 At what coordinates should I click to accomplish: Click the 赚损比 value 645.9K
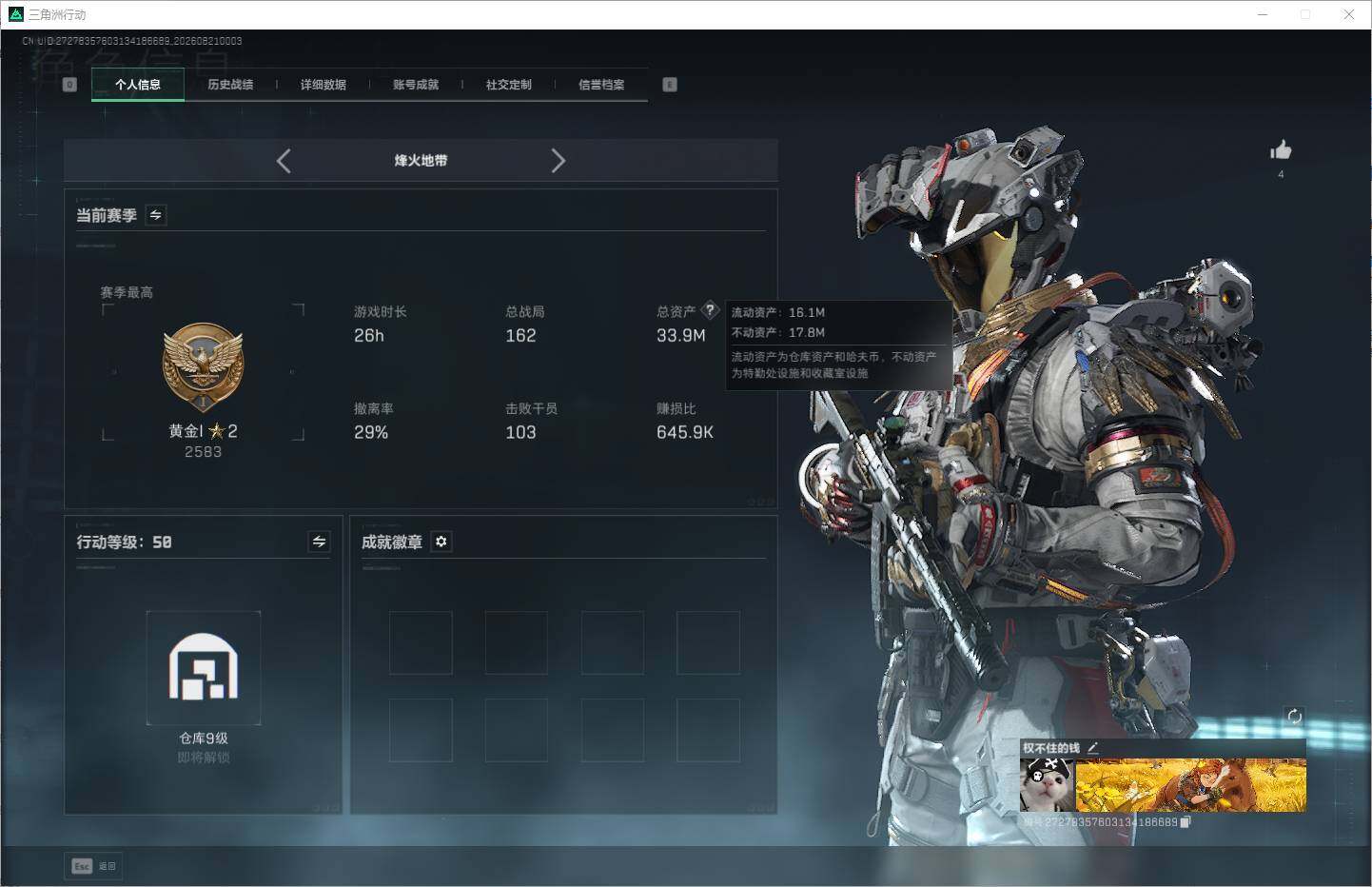click(x=685, y=433)
